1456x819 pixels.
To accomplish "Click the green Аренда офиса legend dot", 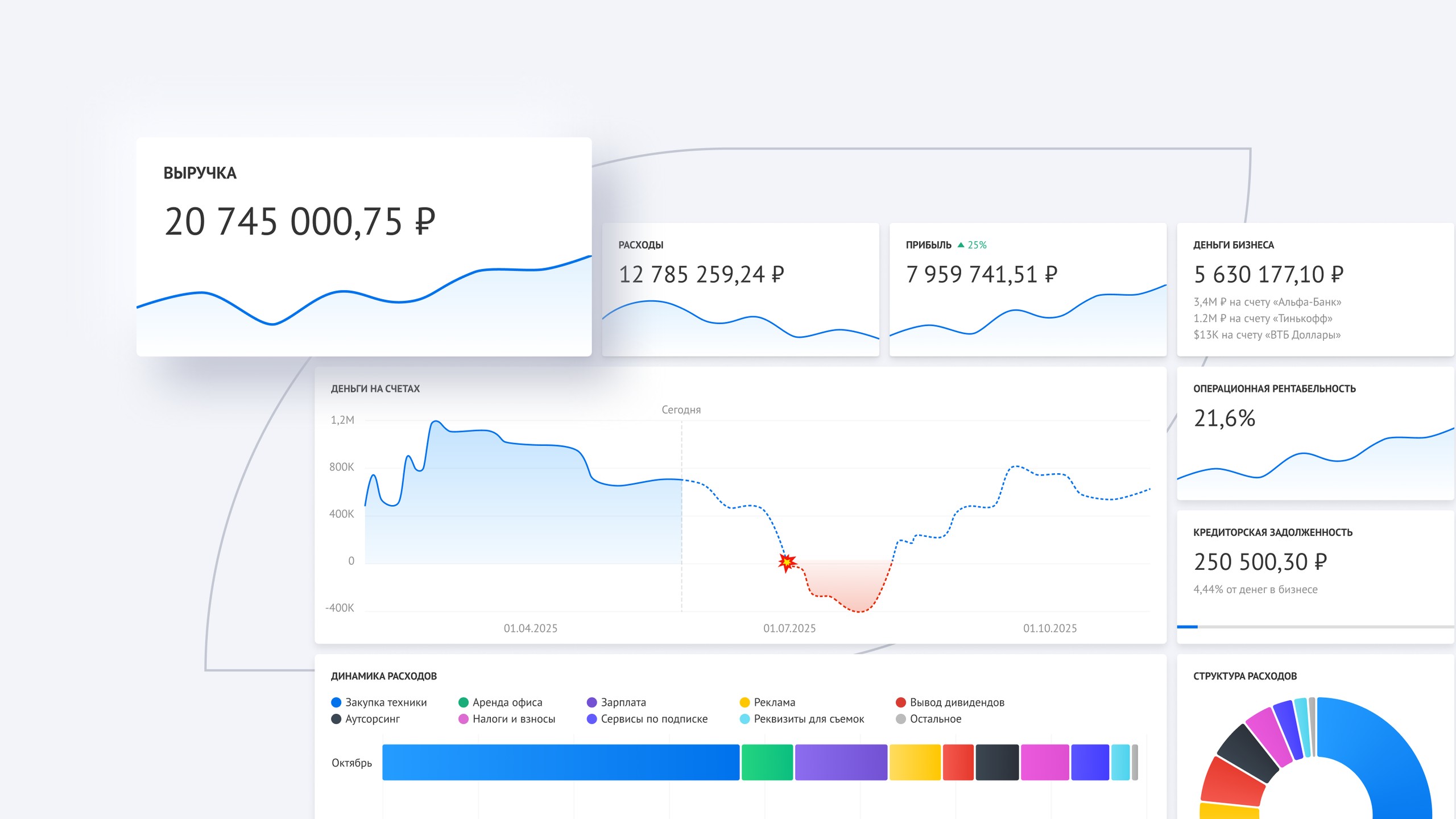I will point(464,702).
